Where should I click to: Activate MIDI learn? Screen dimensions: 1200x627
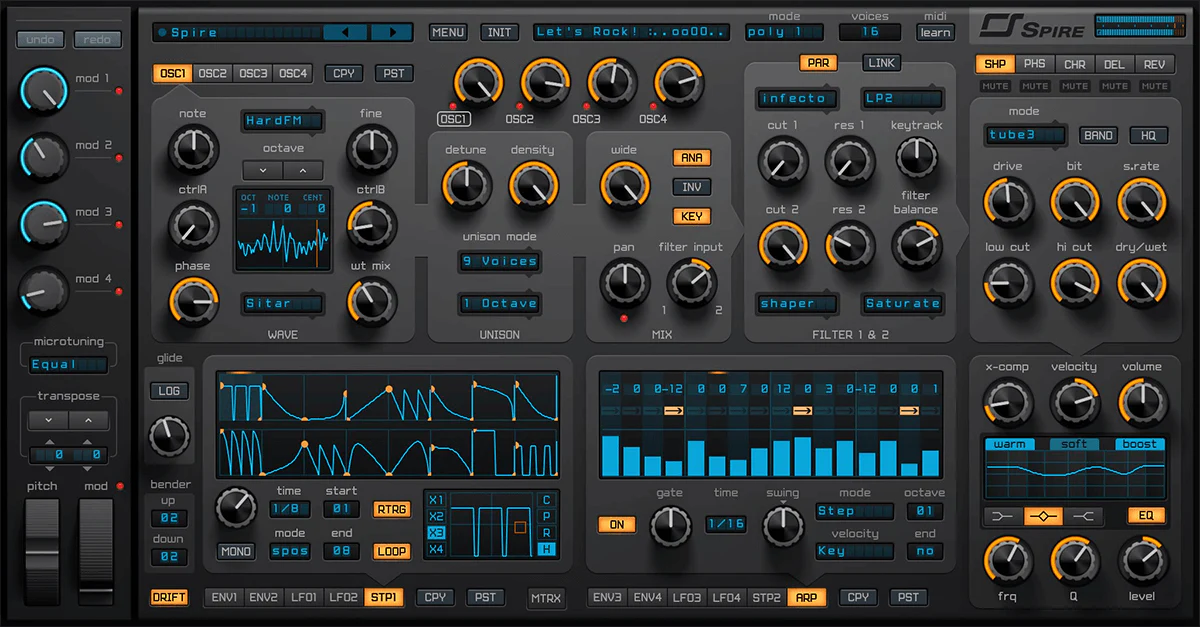pyautogui.click(x=934, y=32)
